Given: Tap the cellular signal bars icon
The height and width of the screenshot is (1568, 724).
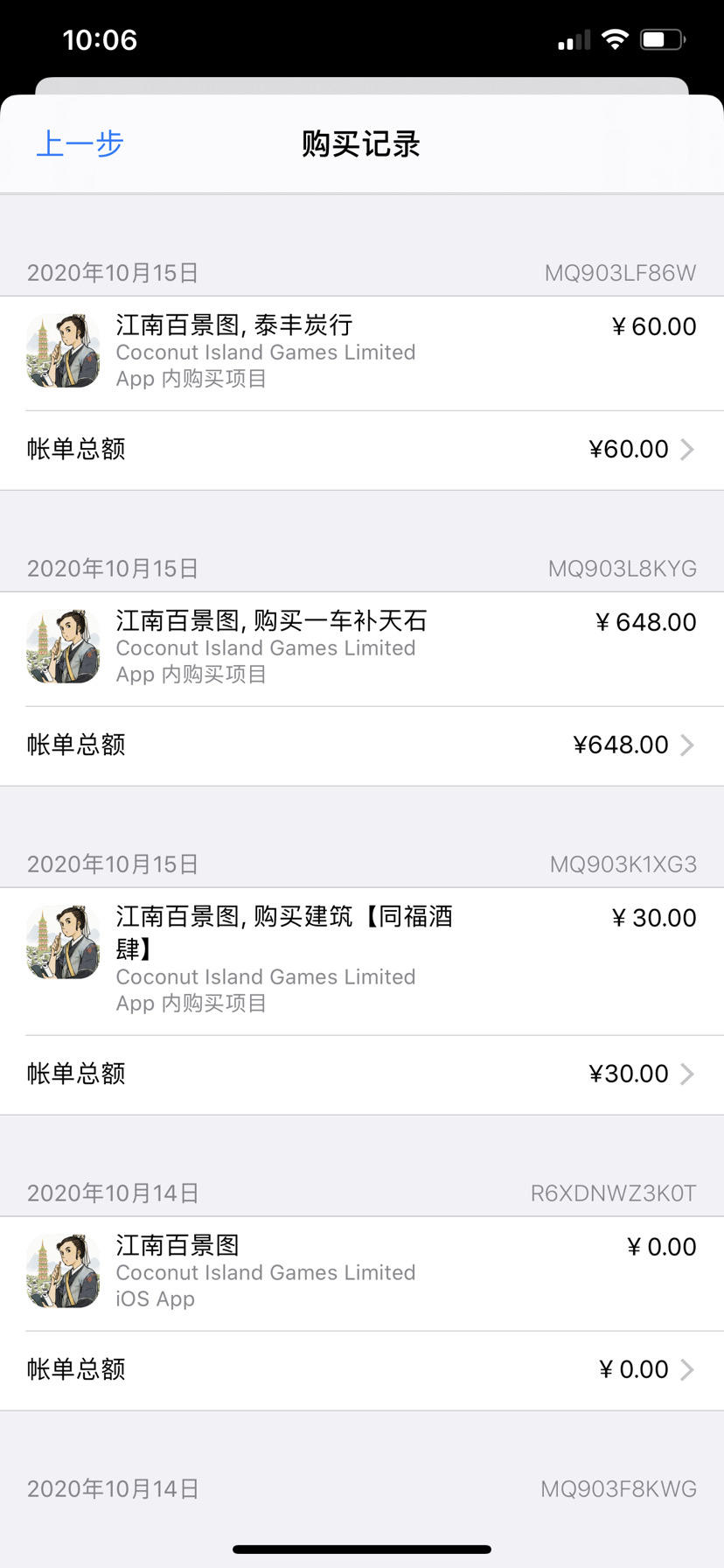Looking at the screenshot, I should pos(574,40).
